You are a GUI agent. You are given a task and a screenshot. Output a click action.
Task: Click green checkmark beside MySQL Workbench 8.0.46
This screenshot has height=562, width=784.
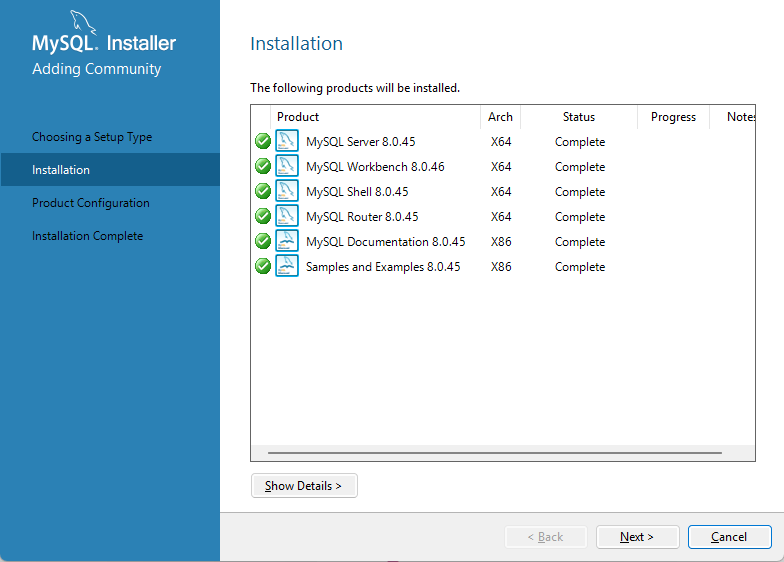coord(262,166)
